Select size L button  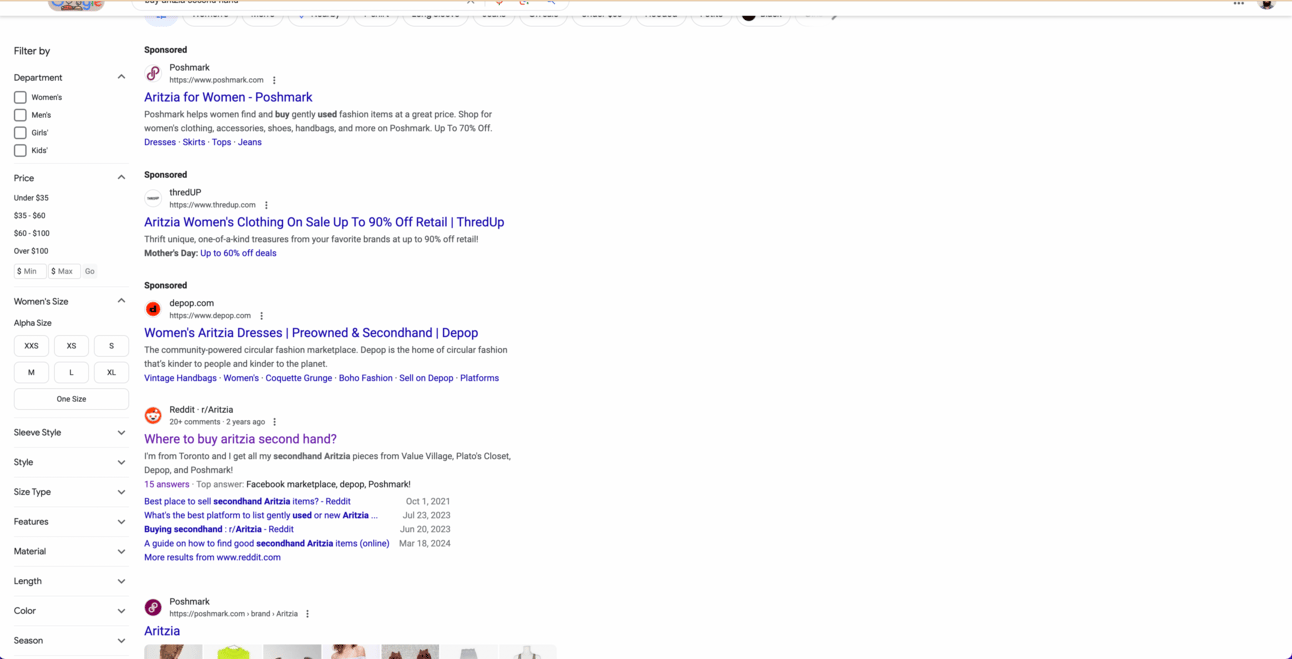point(71,372)
